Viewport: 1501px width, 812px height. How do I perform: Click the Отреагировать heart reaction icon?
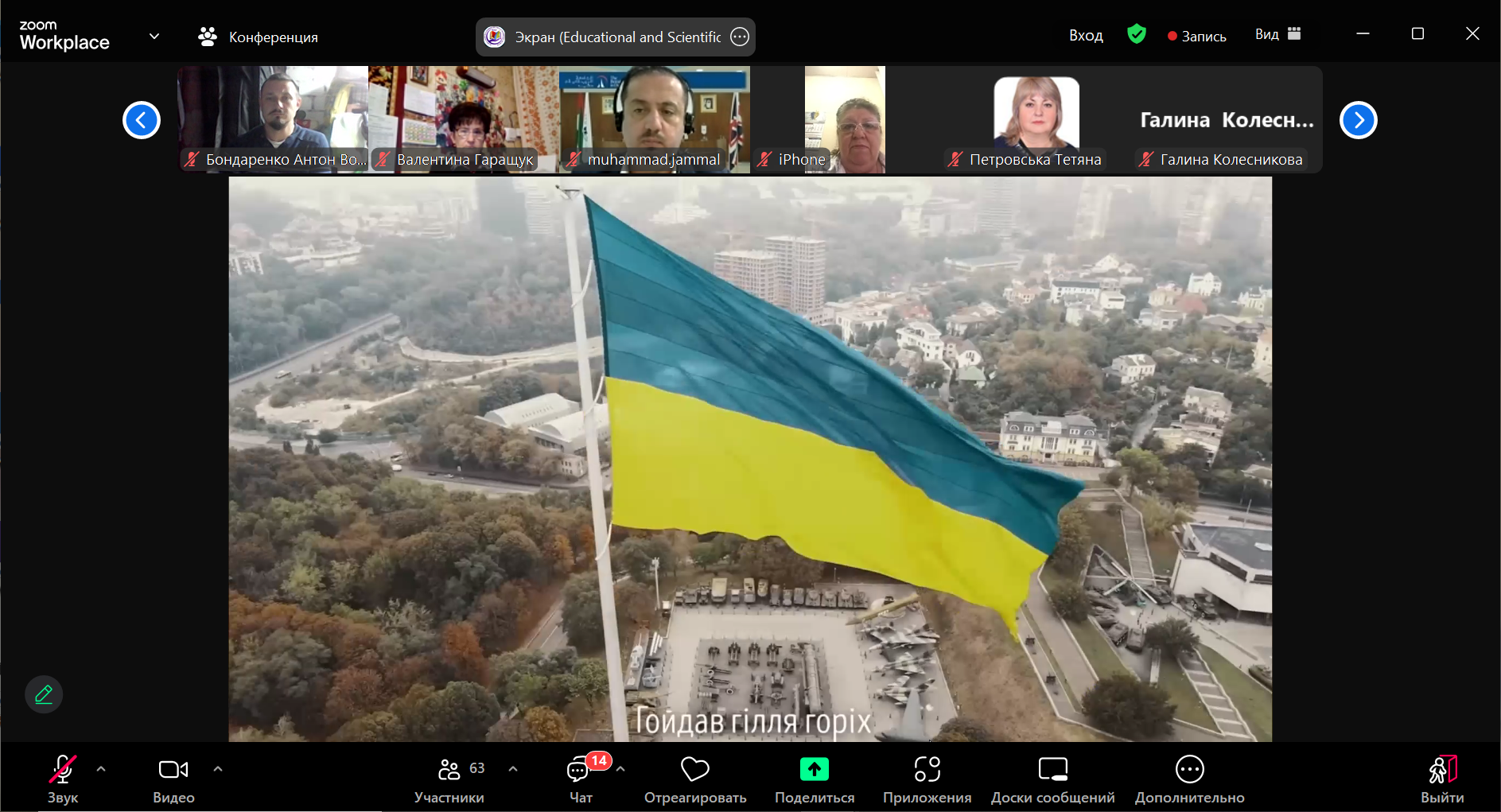[x=694, y=770]
